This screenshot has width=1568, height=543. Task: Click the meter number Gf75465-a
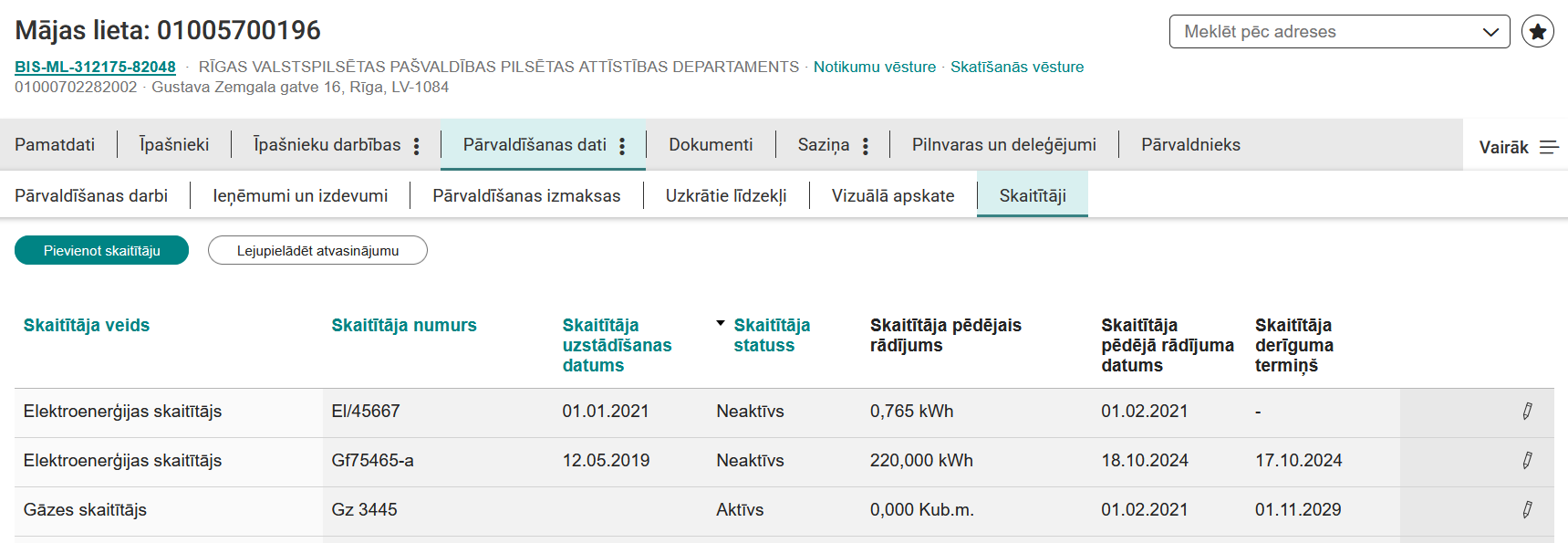tap(372, 461)
